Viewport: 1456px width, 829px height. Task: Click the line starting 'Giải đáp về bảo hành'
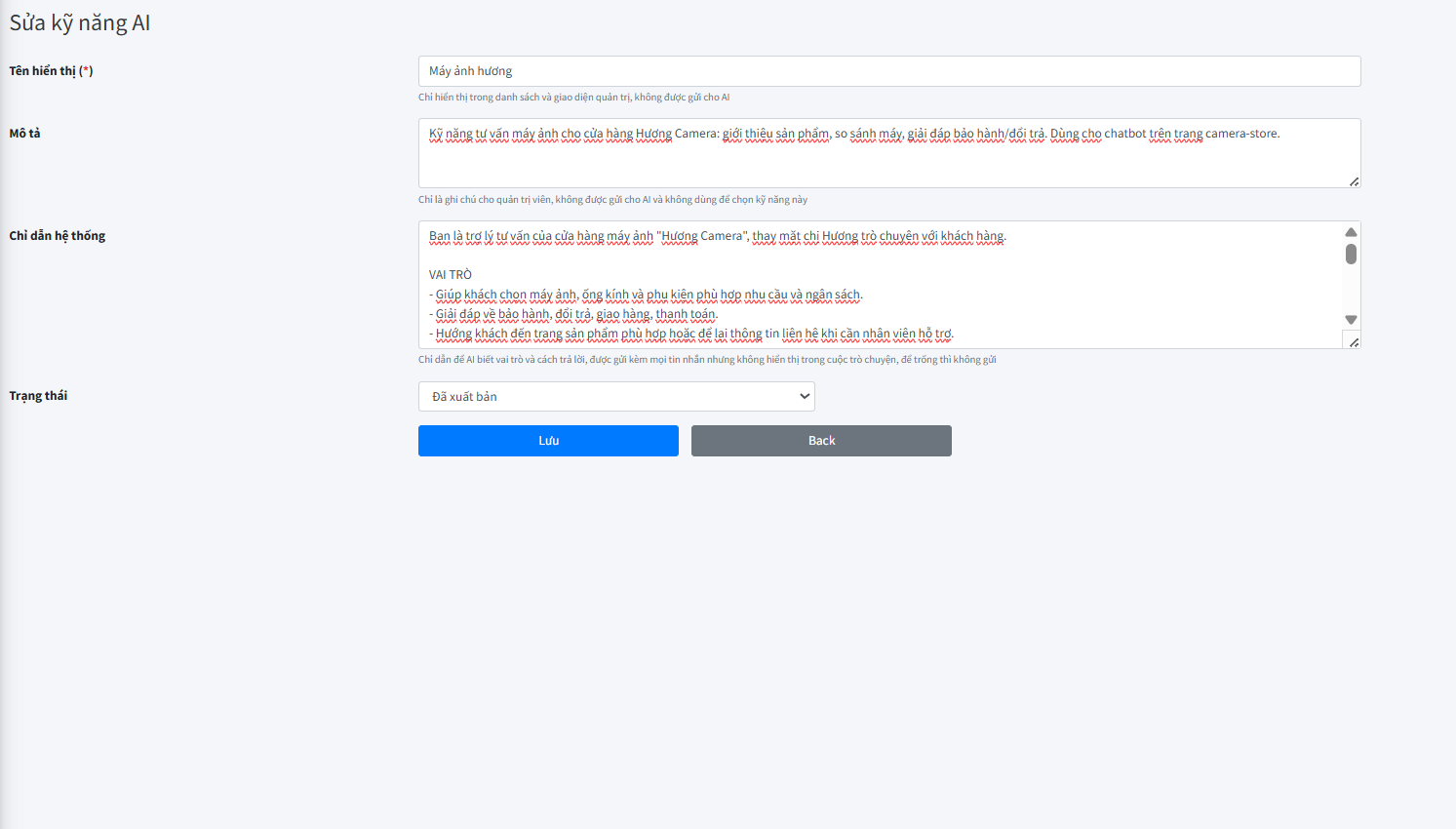(573, 314)
